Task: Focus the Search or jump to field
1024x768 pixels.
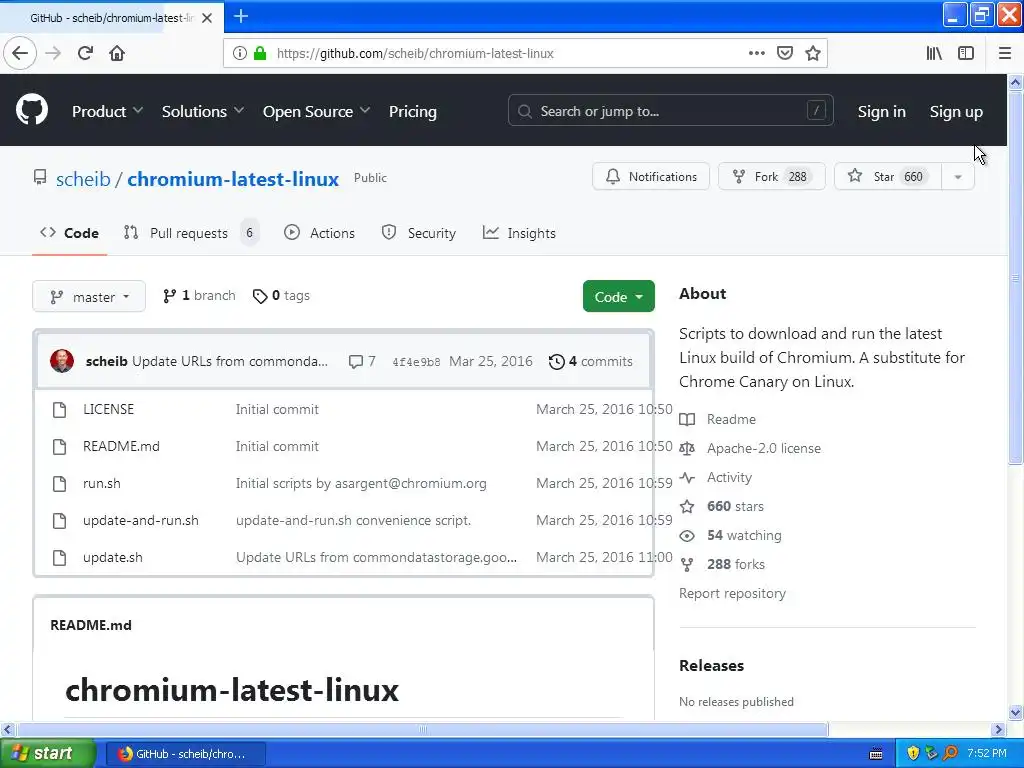Action: point(671,111)
